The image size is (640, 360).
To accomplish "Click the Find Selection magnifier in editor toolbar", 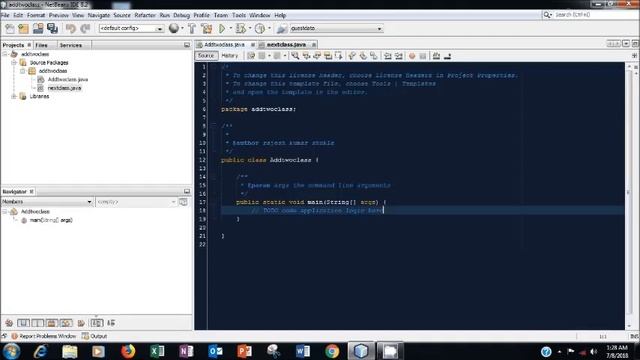I will (295, 56).
